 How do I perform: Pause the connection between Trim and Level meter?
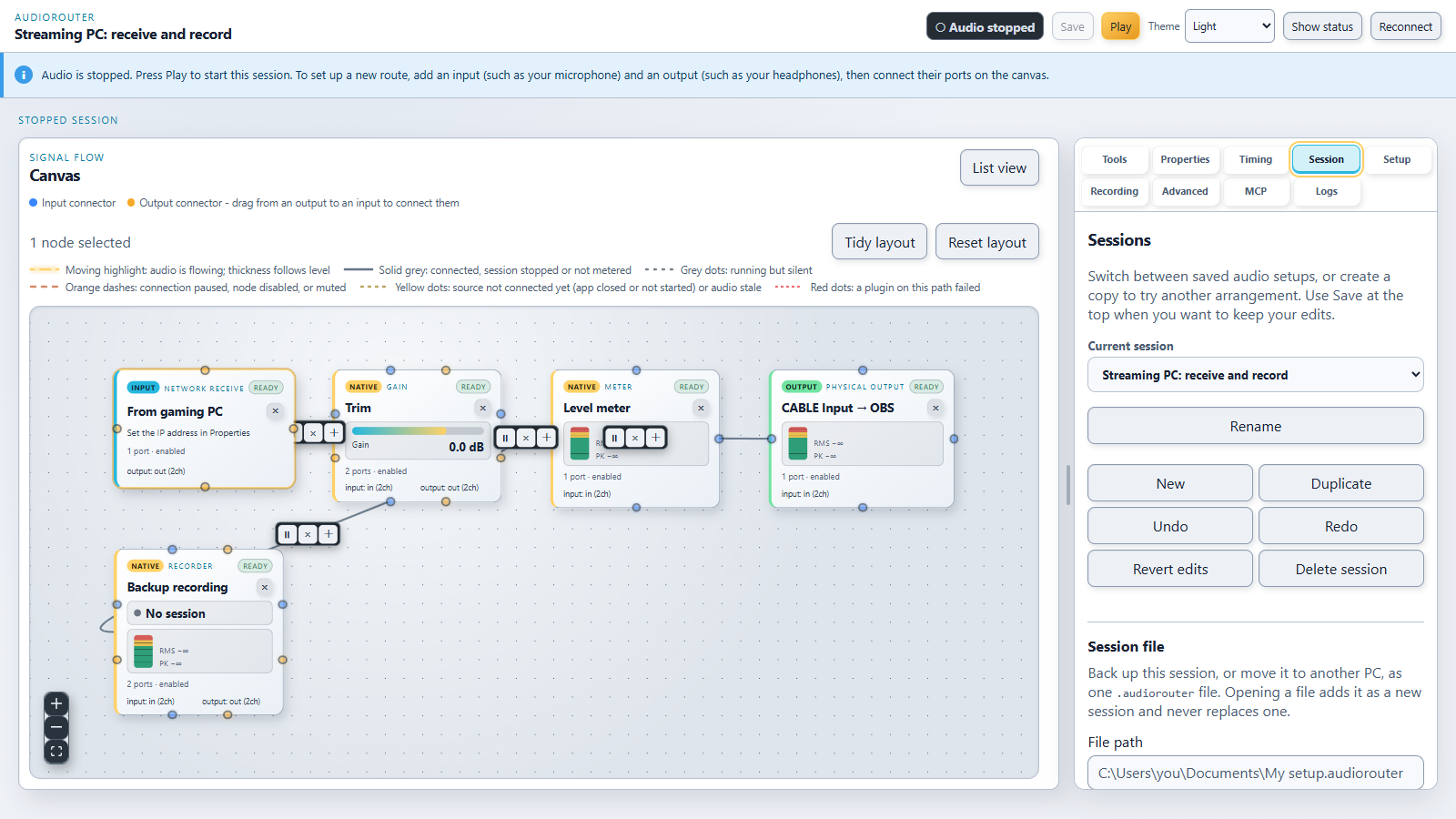click(505, 438)
